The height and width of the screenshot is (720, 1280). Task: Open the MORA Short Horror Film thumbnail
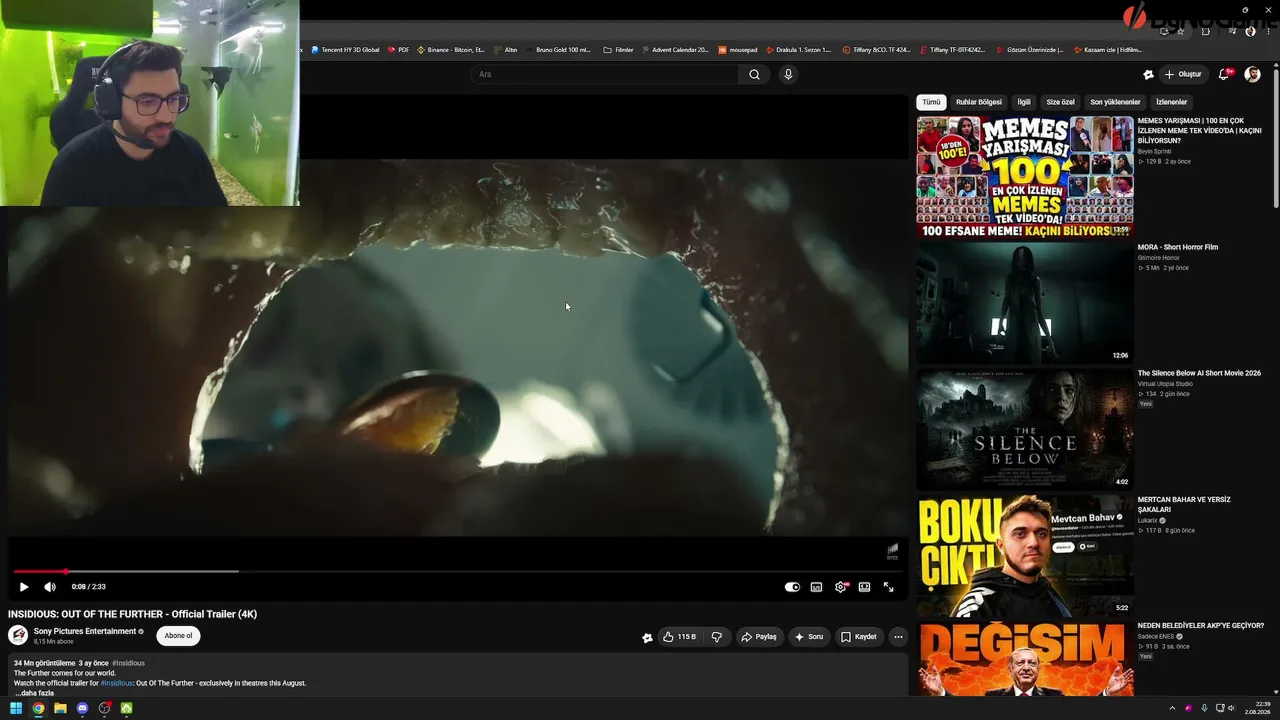1025,303
